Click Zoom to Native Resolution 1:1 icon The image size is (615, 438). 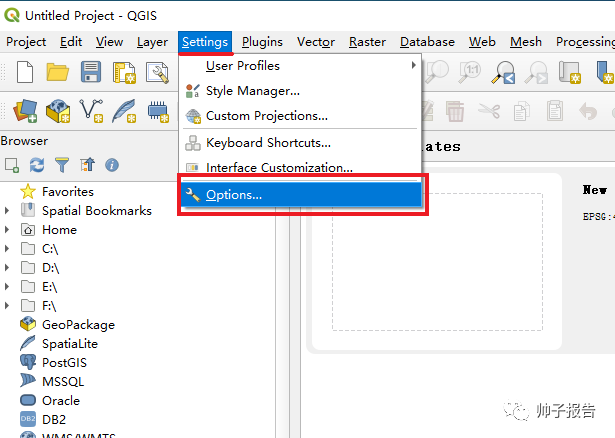470,72
